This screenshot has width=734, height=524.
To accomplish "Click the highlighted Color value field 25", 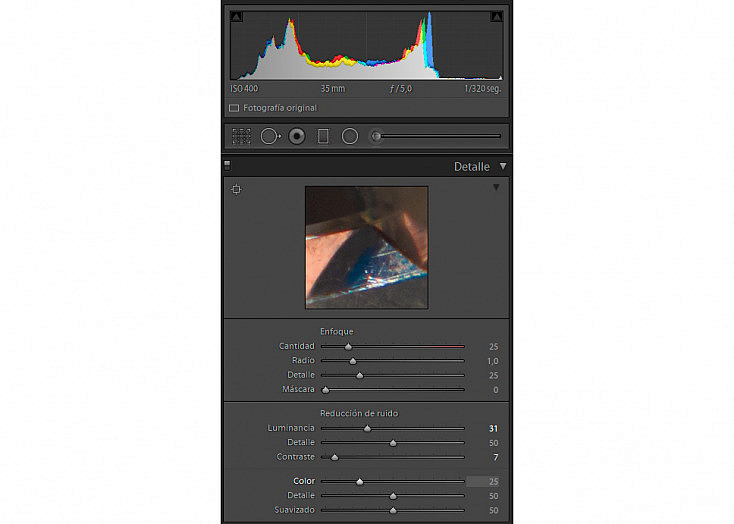I will pyautogui.click(x=483, y=481).
